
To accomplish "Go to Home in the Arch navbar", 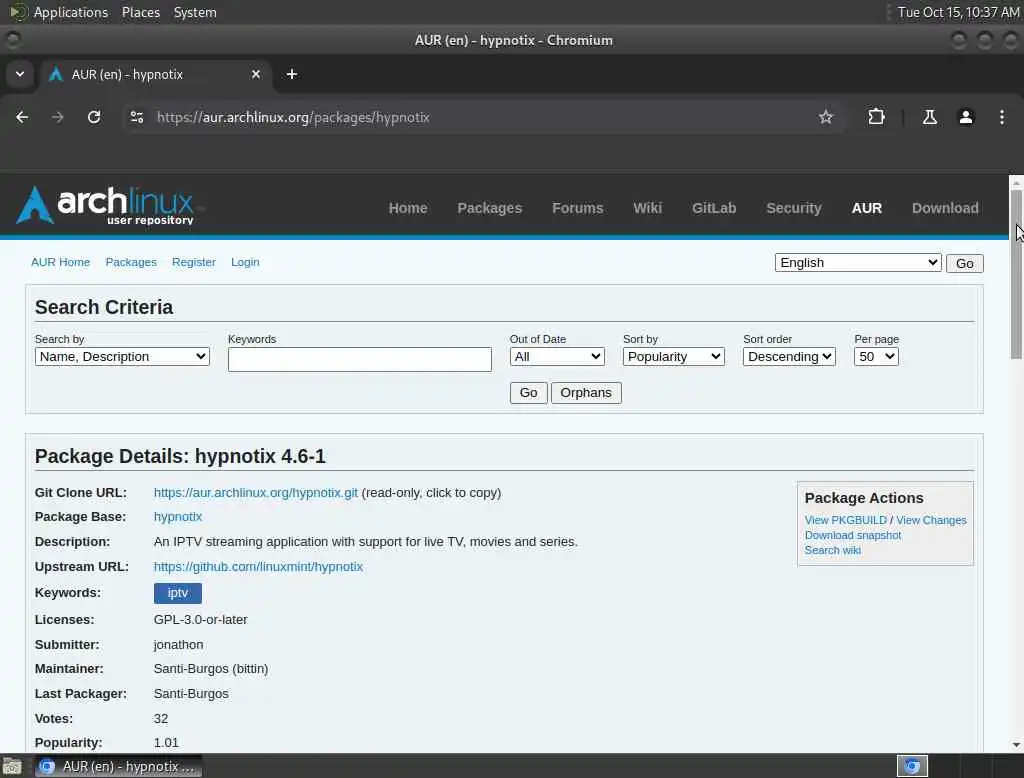I will [408, 208].
